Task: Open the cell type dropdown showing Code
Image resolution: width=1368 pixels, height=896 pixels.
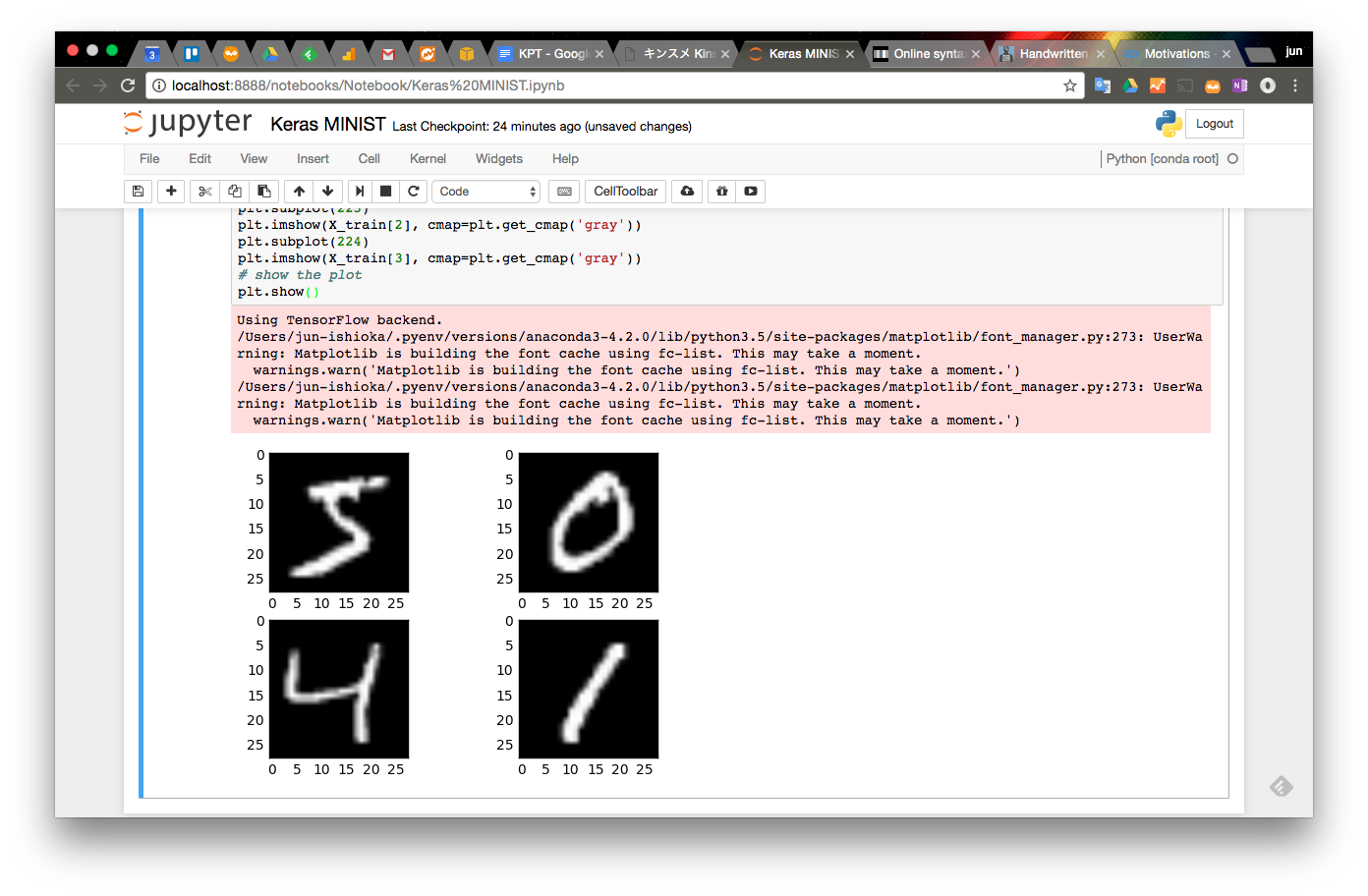Action: point(486,192)
